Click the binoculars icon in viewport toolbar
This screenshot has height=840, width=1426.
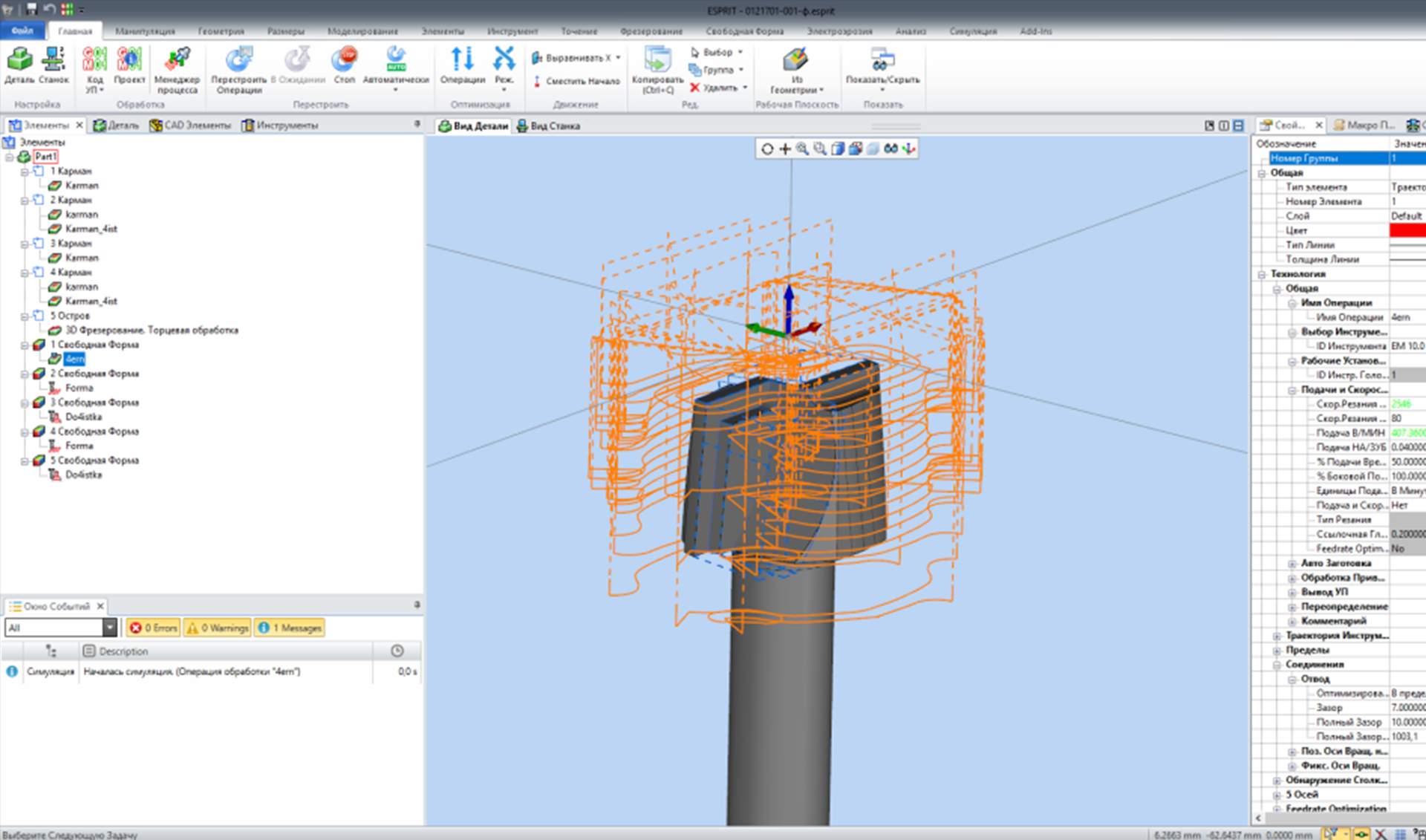[x=891, y=149]
